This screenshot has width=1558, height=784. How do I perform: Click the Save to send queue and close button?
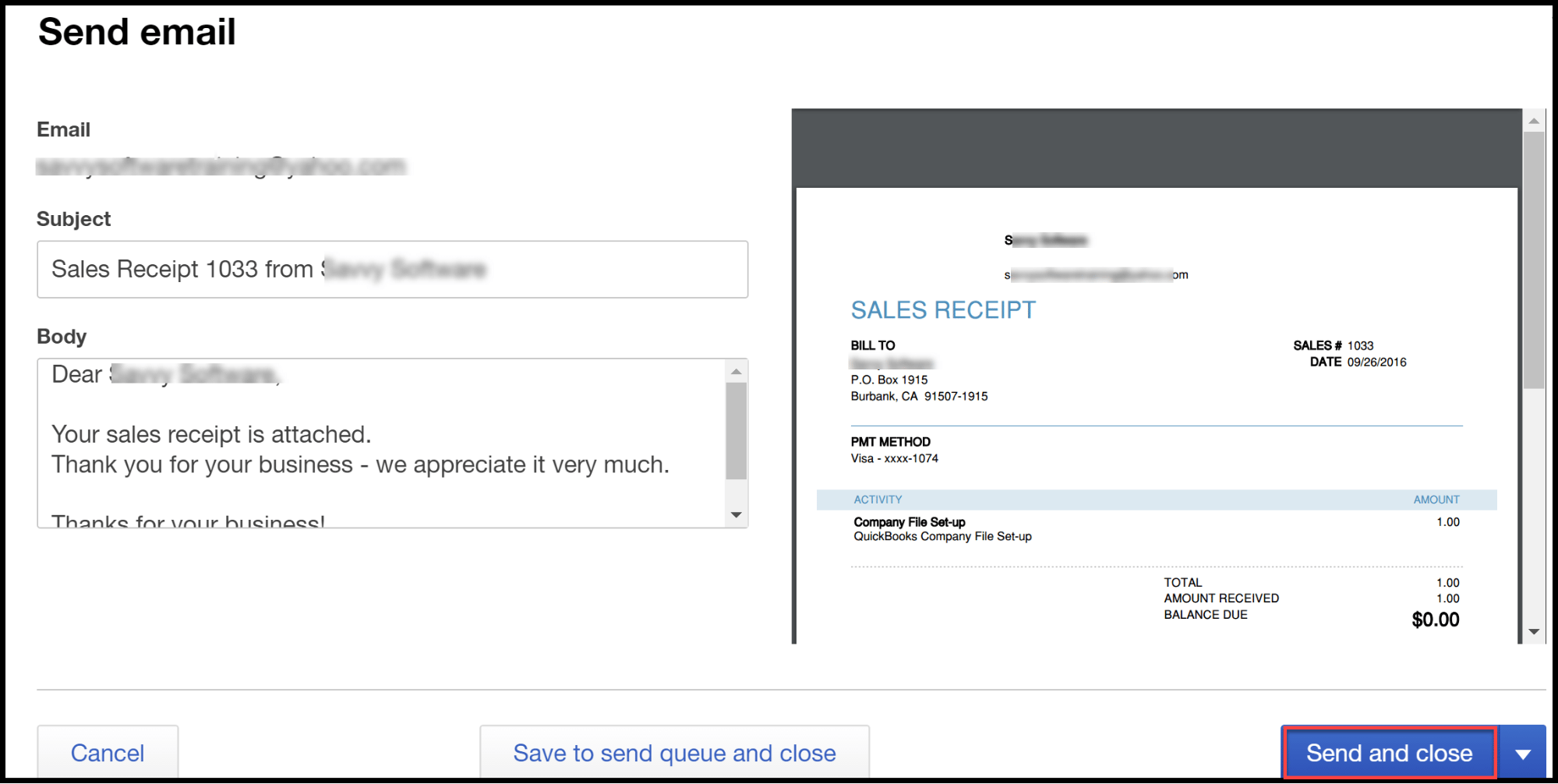[673, 753]
